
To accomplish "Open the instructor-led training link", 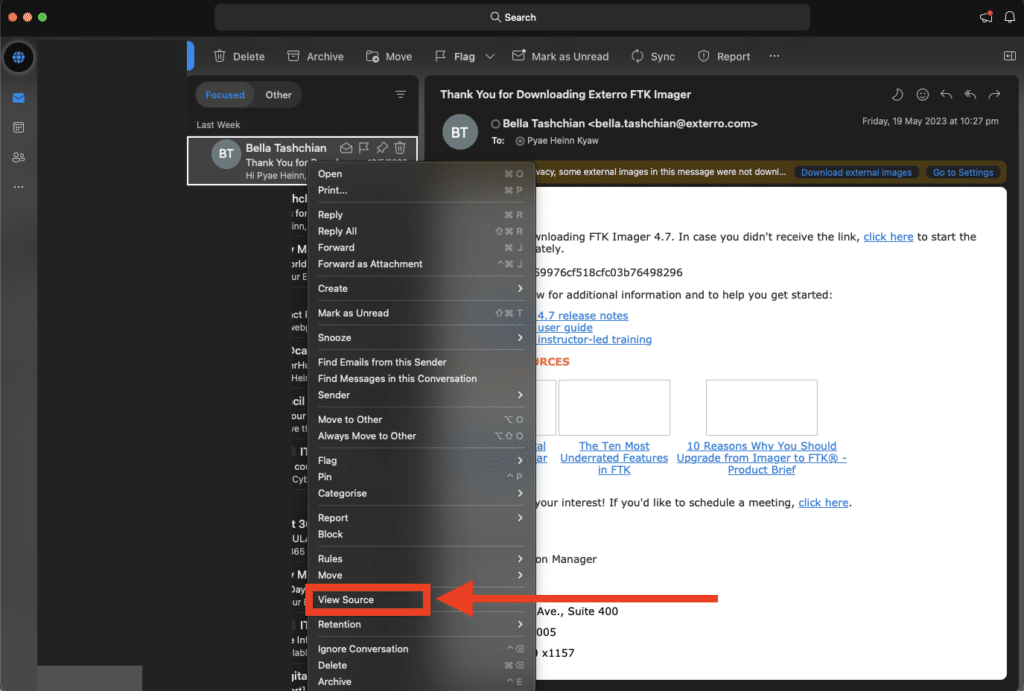I will (x=594, y=340).
